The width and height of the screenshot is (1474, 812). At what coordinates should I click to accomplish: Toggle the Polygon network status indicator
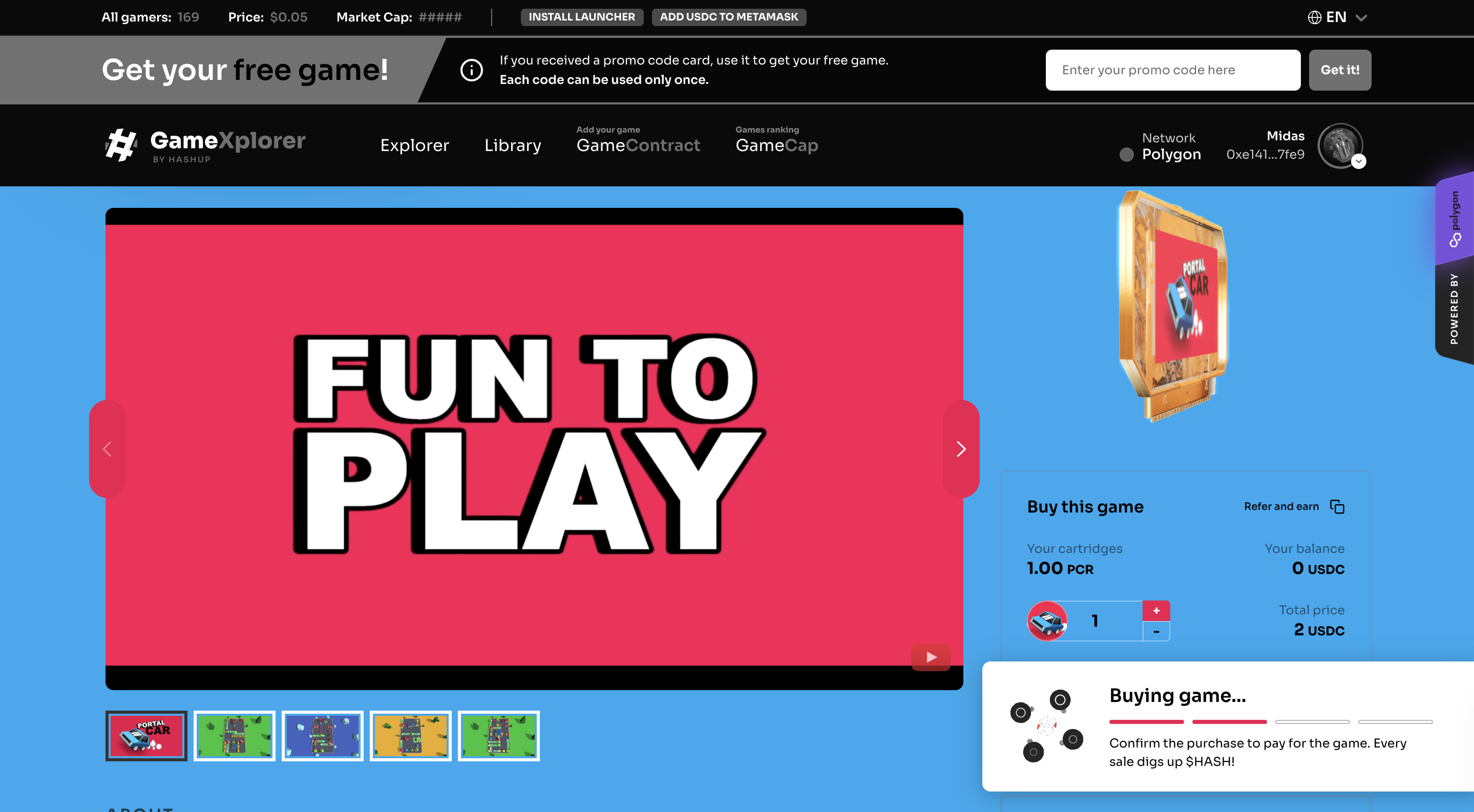click(x=1126, y=155)
